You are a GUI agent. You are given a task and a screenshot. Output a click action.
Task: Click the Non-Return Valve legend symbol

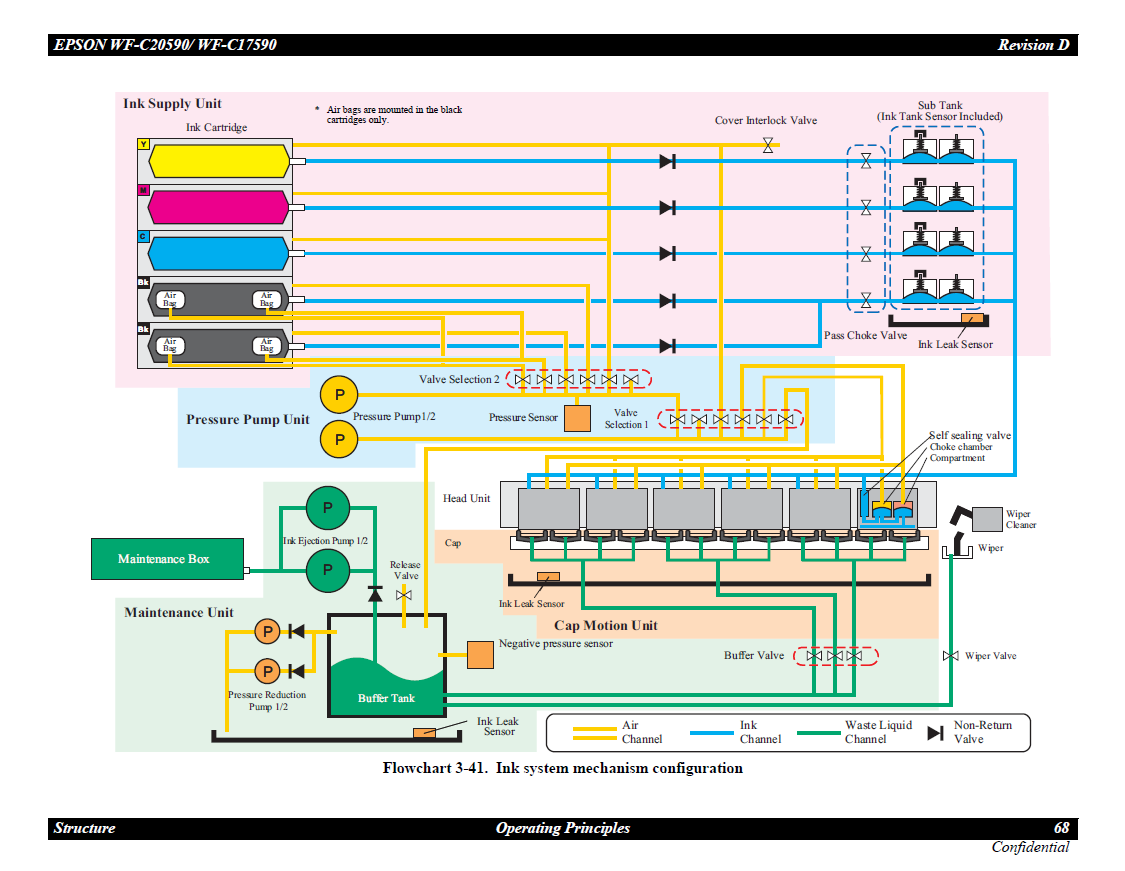[935, 733]
